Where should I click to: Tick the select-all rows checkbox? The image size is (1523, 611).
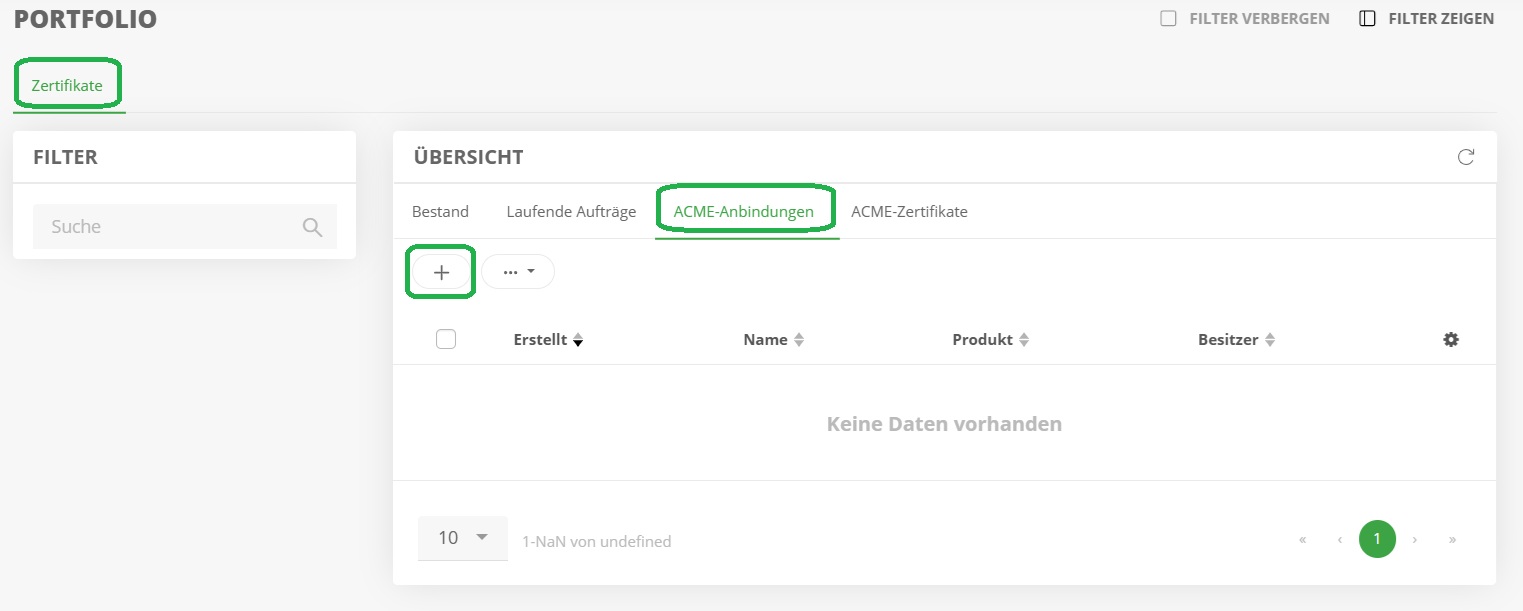point(446,340)
